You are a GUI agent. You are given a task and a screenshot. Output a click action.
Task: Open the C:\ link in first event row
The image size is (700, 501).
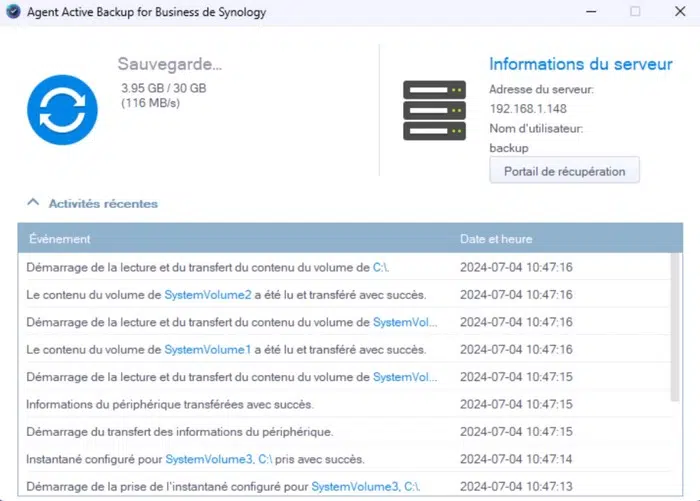point(381,267)
